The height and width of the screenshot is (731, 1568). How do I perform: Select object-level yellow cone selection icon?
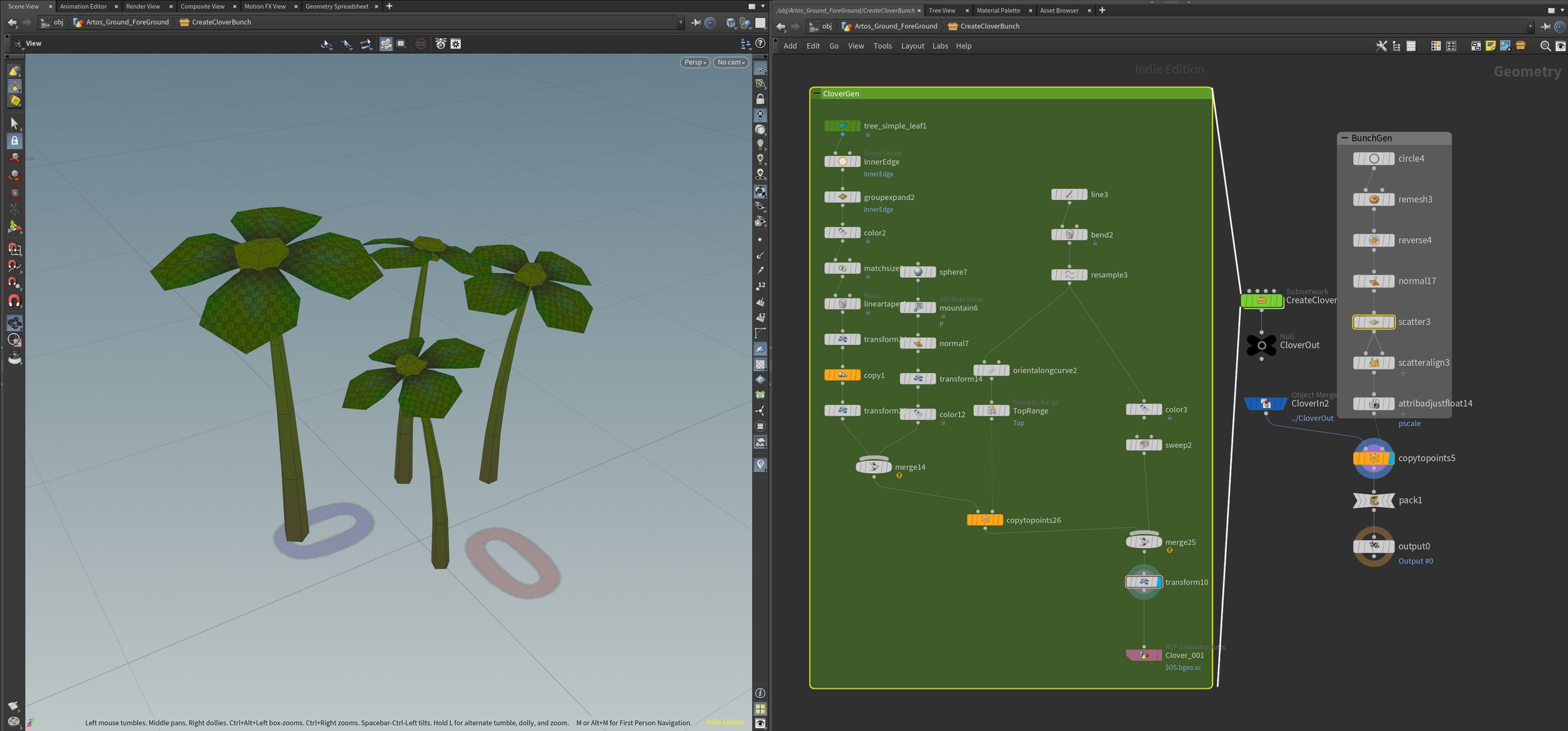tap(14, 71)
